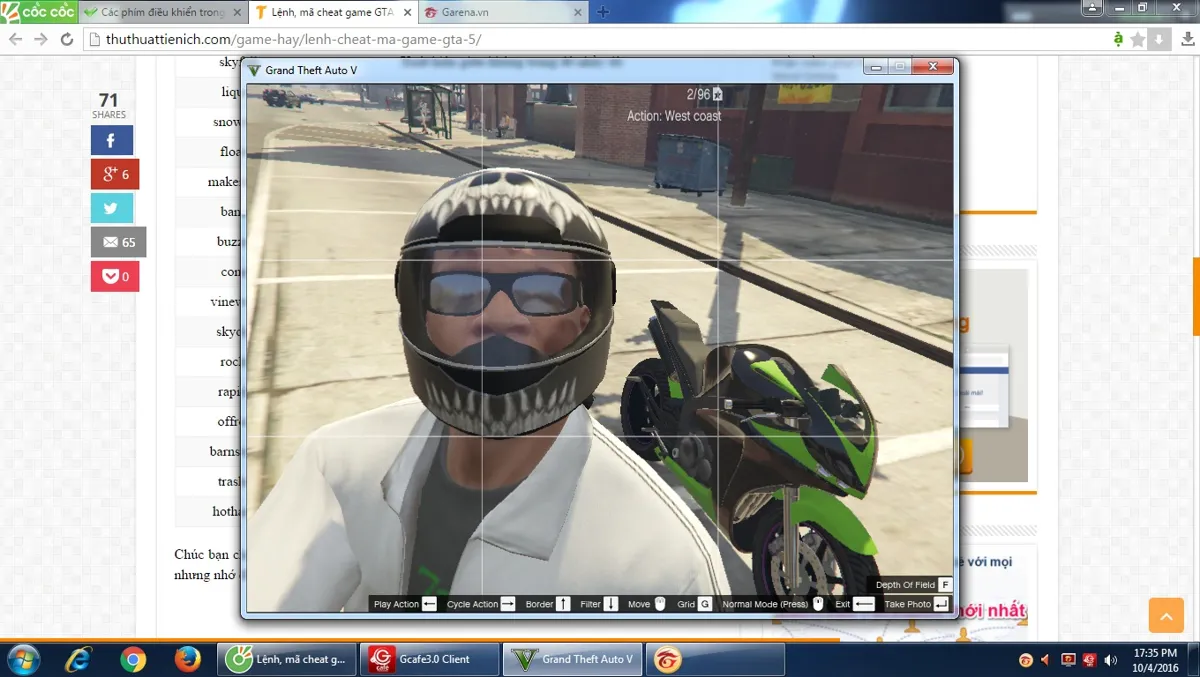Toggle Depth Of Field with F key icon
The width and height of the screenshot is (1200, 677).
pos(945,585)
